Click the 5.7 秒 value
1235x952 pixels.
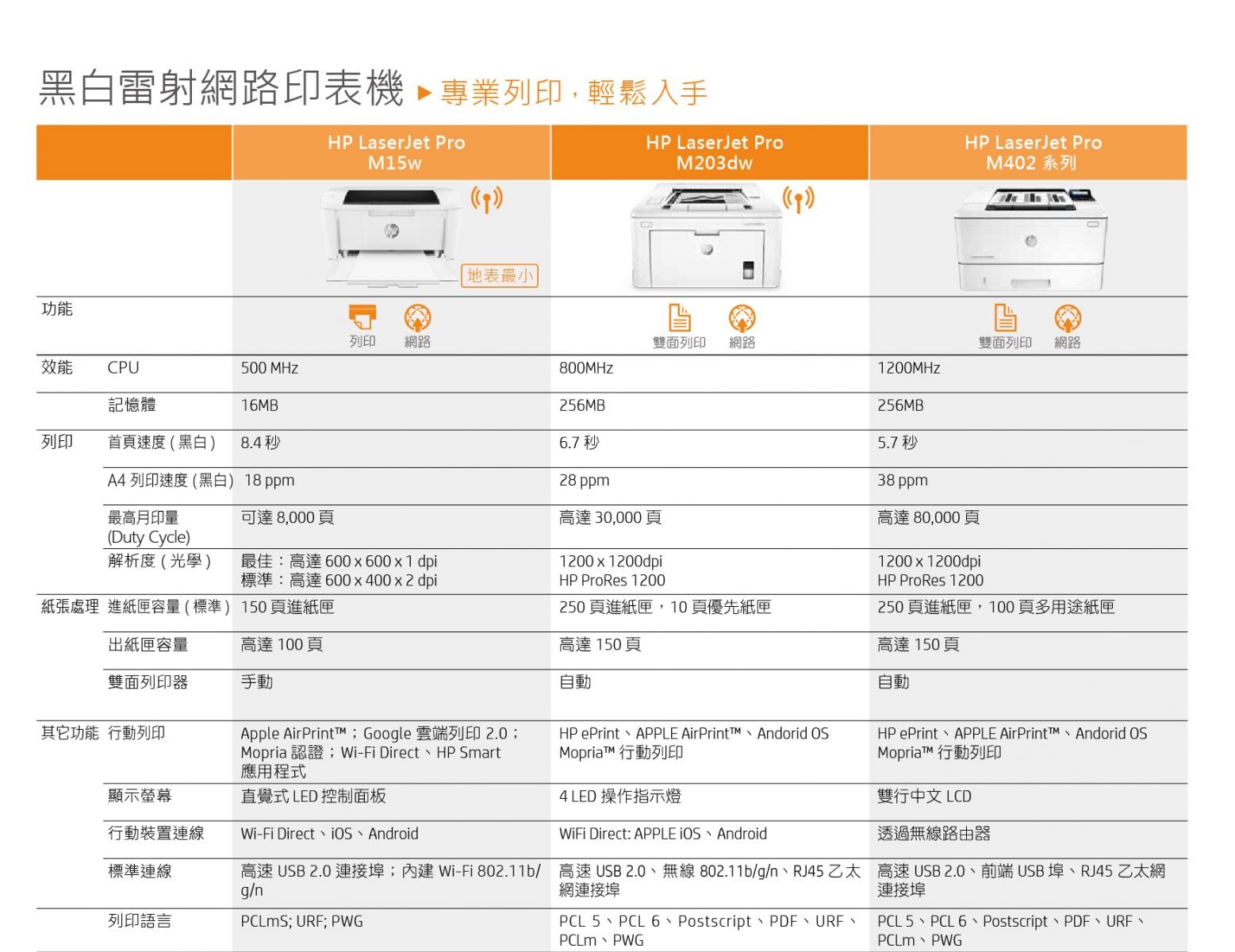pos(897,442)
